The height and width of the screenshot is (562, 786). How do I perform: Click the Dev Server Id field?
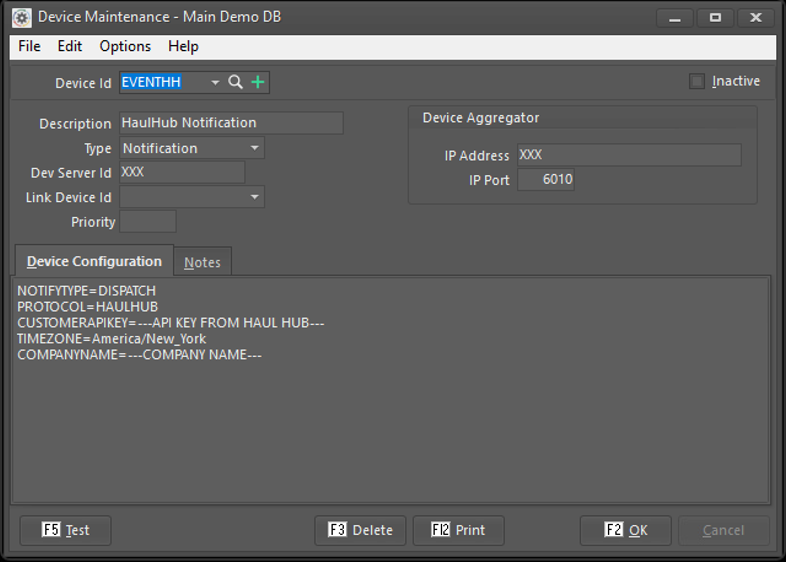coord(182,172)
